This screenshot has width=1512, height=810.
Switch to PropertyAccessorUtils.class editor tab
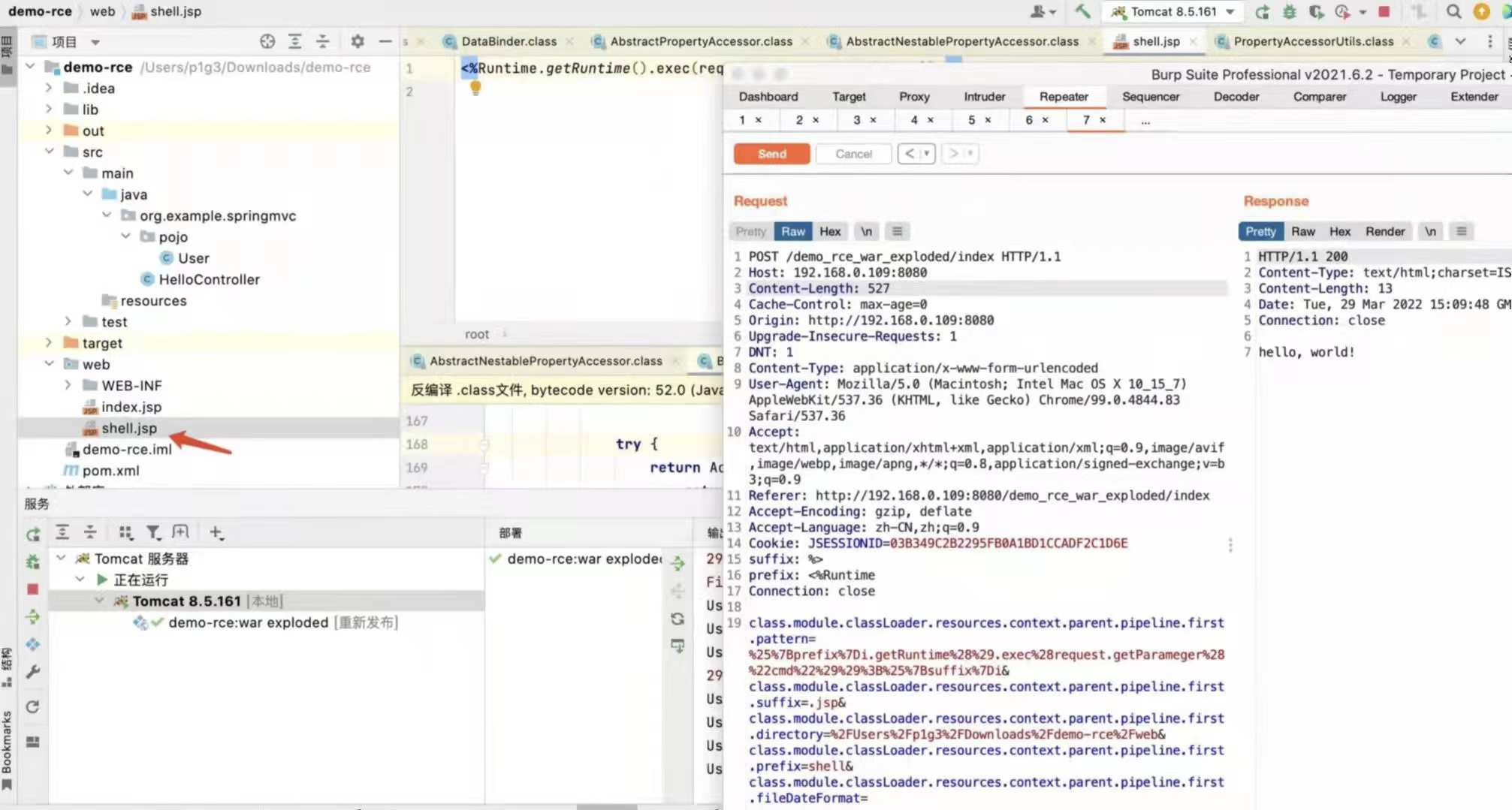click(x=1313, y=41)
